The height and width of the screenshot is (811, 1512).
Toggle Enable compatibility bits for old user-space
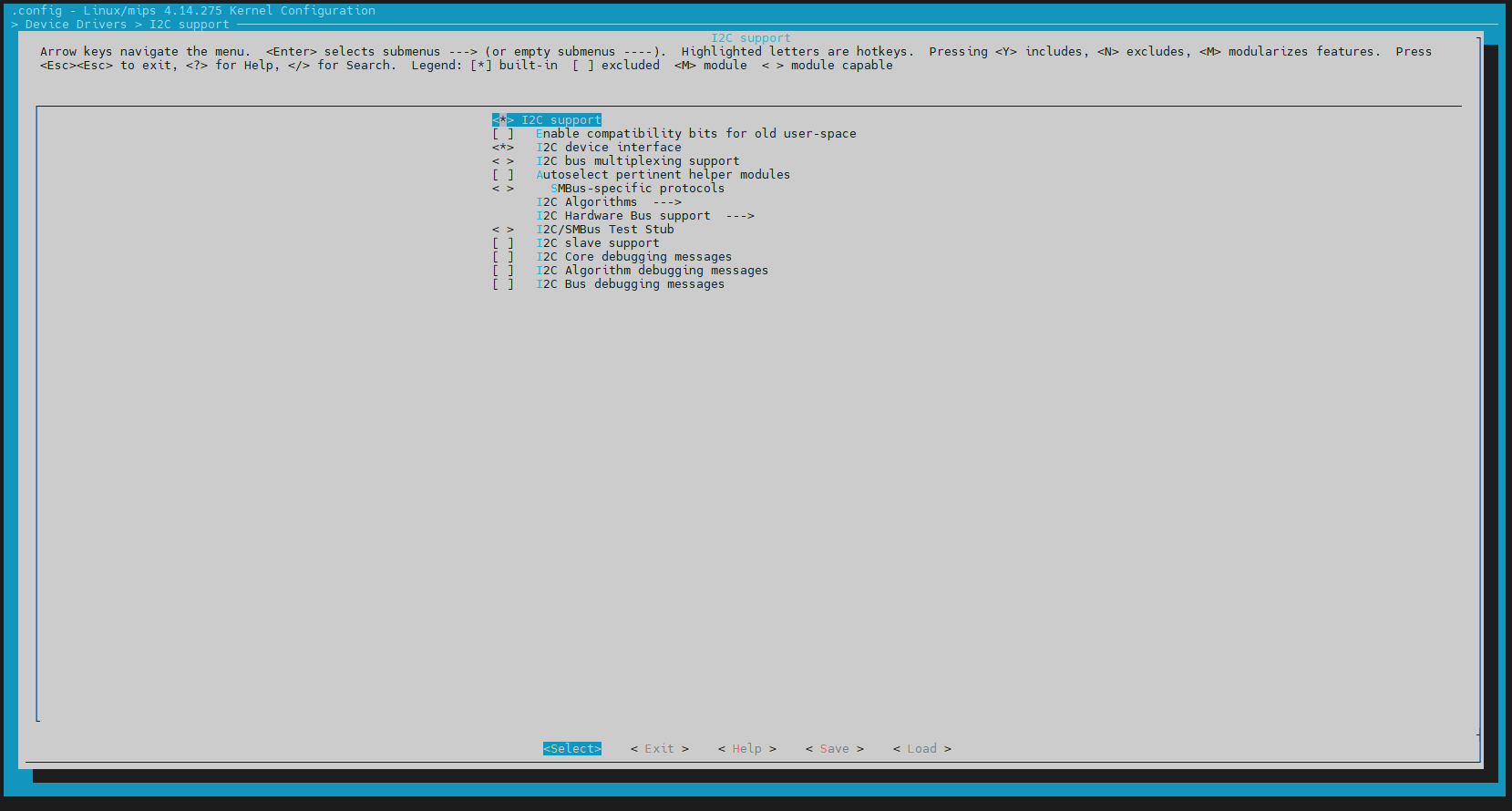coord(694,134)
